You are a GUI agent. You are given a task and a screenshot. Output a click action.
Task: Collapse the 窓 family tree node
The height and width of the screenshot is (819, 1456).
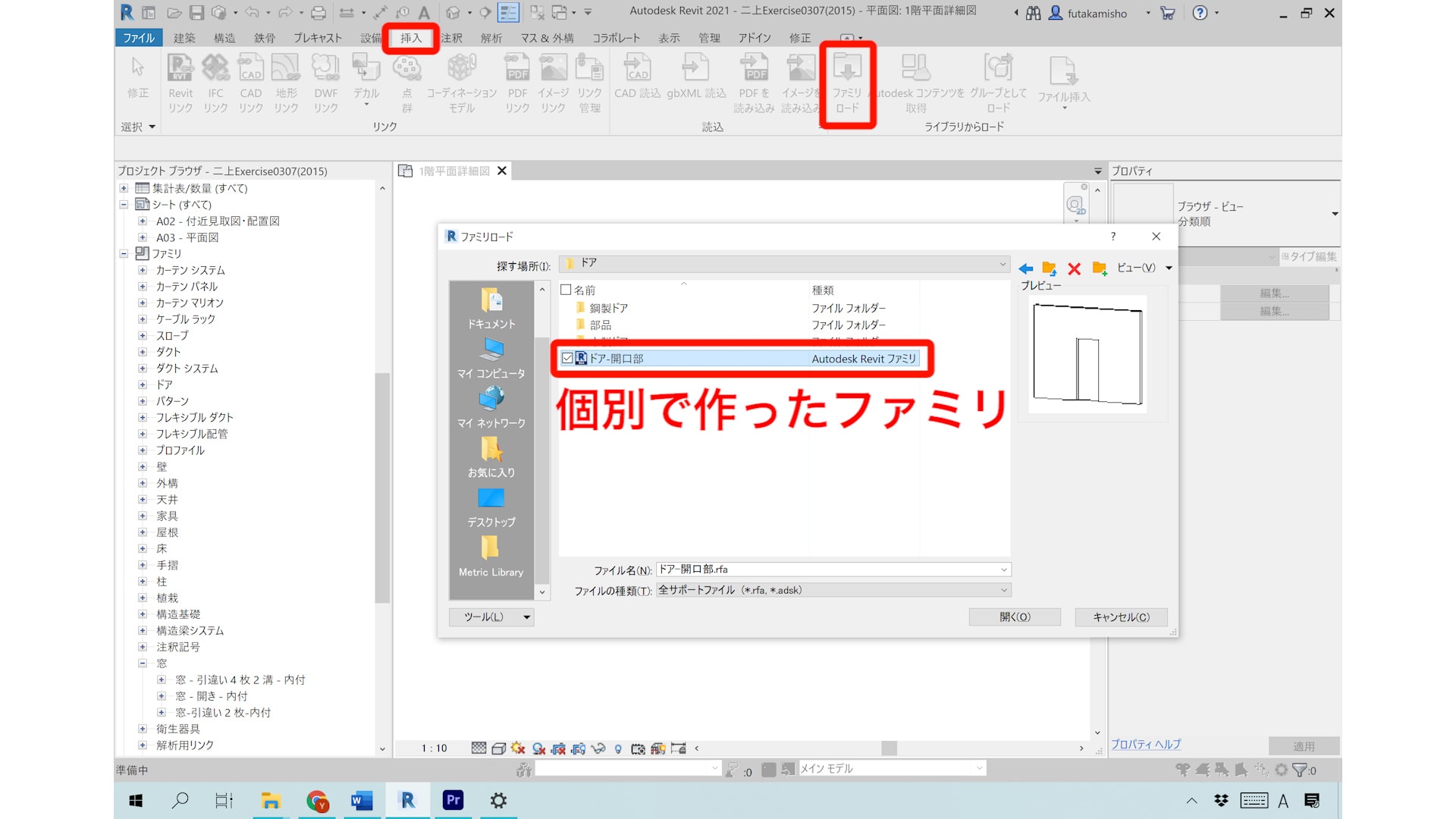(x=143, y=663)
